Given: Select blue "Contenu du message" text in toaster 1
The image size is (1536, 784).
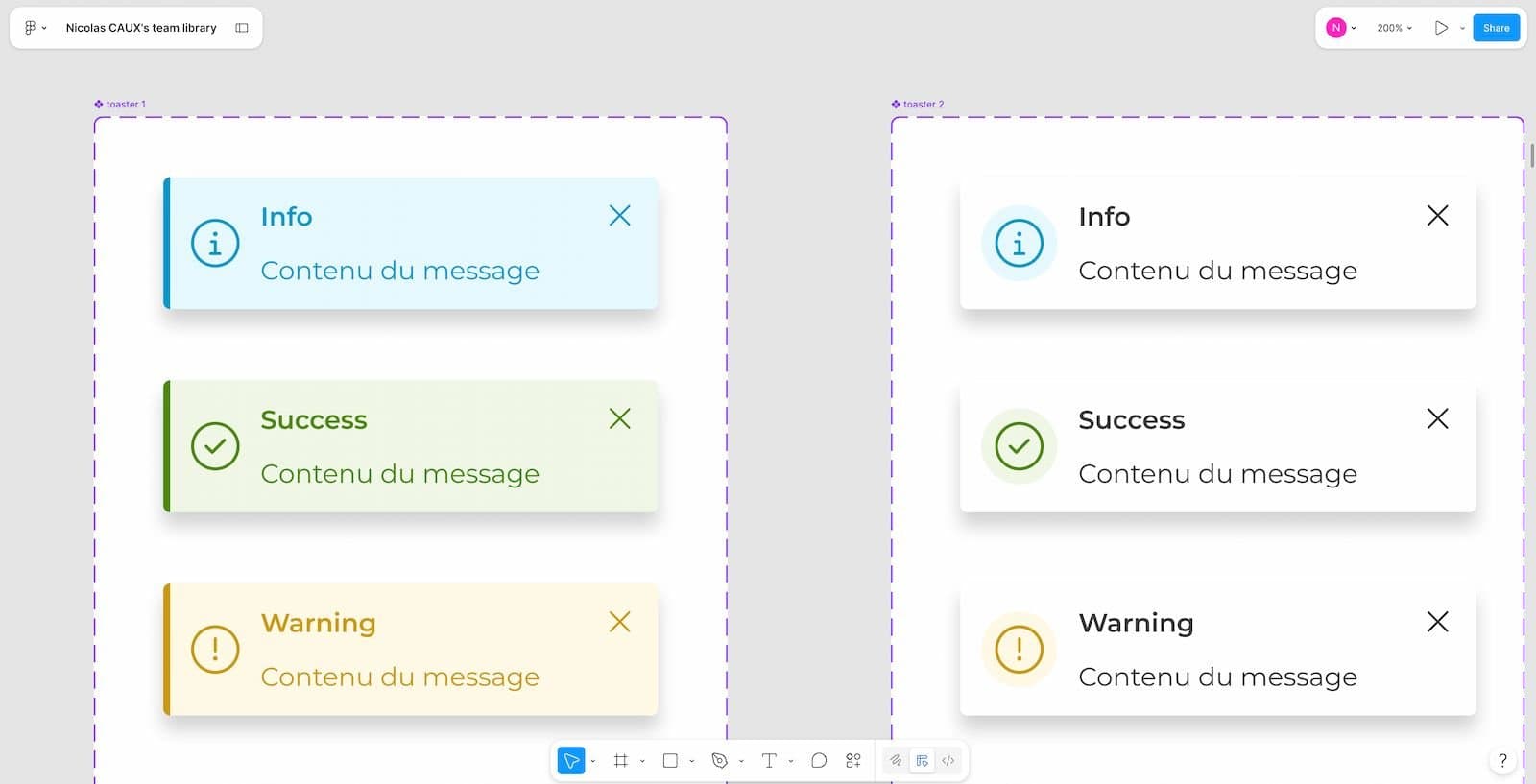Looking at the screenshot, I should tap(399, 271).
